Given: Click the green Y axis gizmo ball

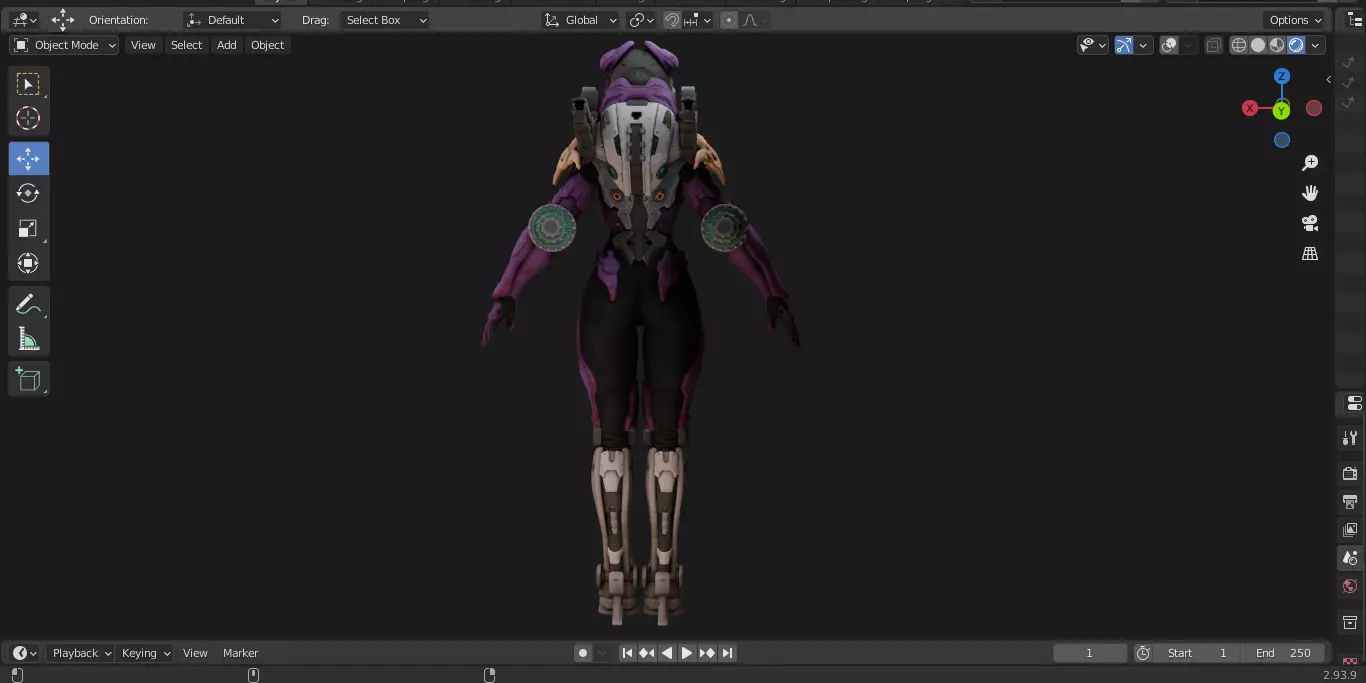Looking at the screenshot, I should (x=1281, y=111).
